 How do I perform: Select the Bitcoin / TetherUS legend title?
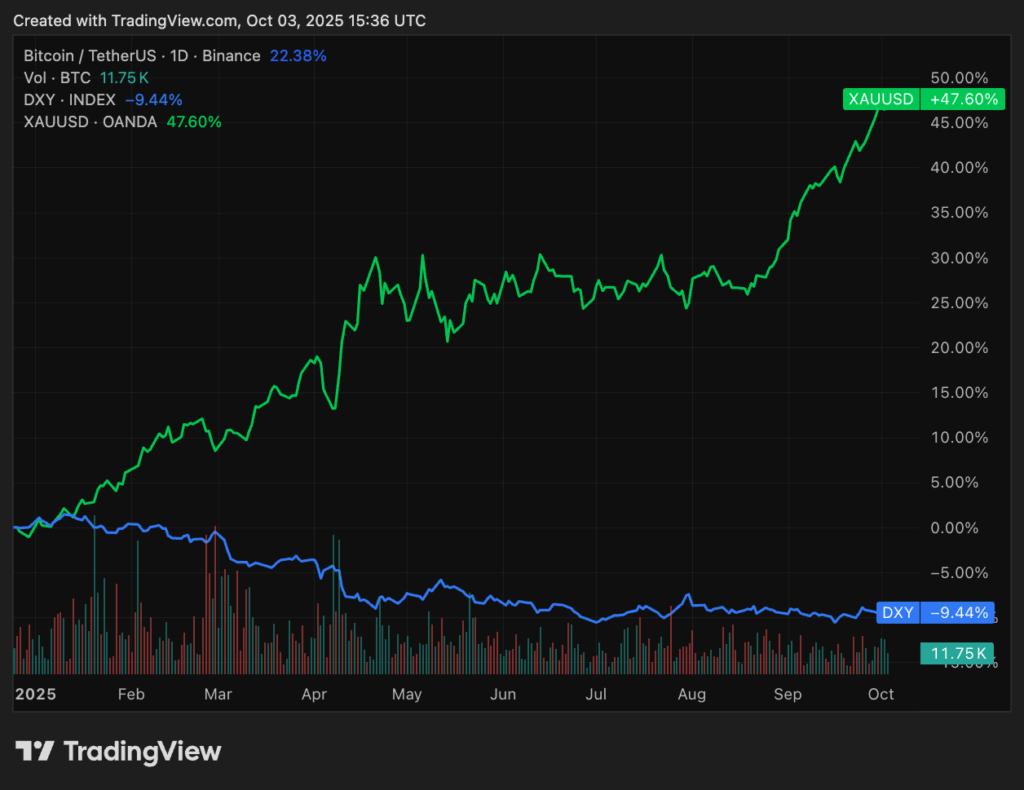tap(141, 56)
